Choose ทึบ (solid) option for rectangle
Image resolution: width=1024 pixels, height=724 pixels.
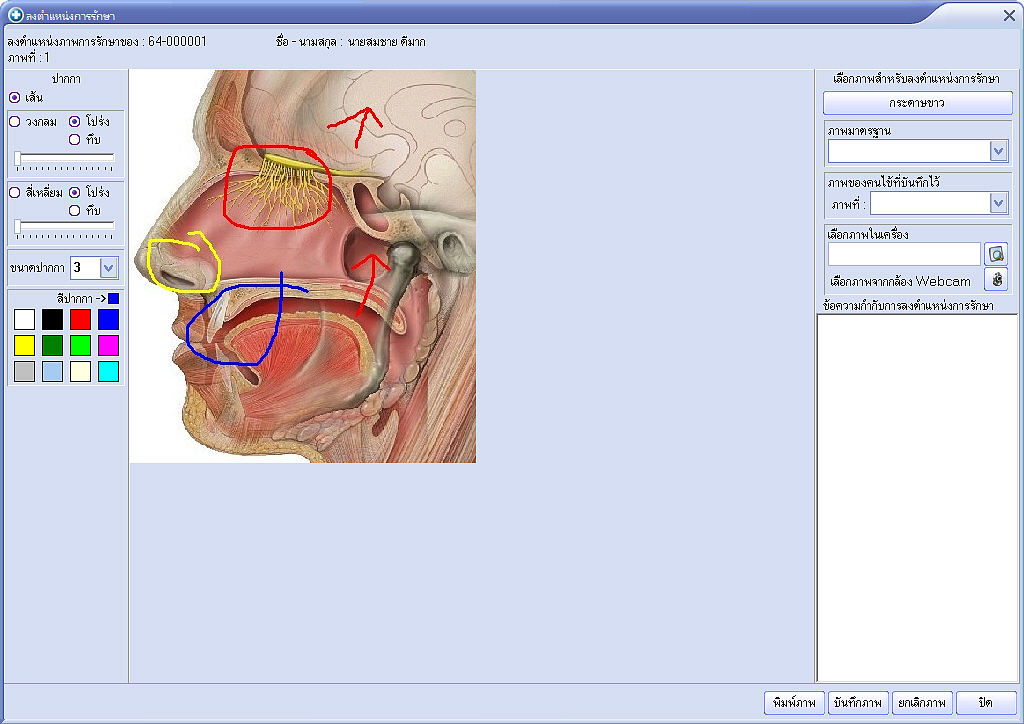coord(74,210)
